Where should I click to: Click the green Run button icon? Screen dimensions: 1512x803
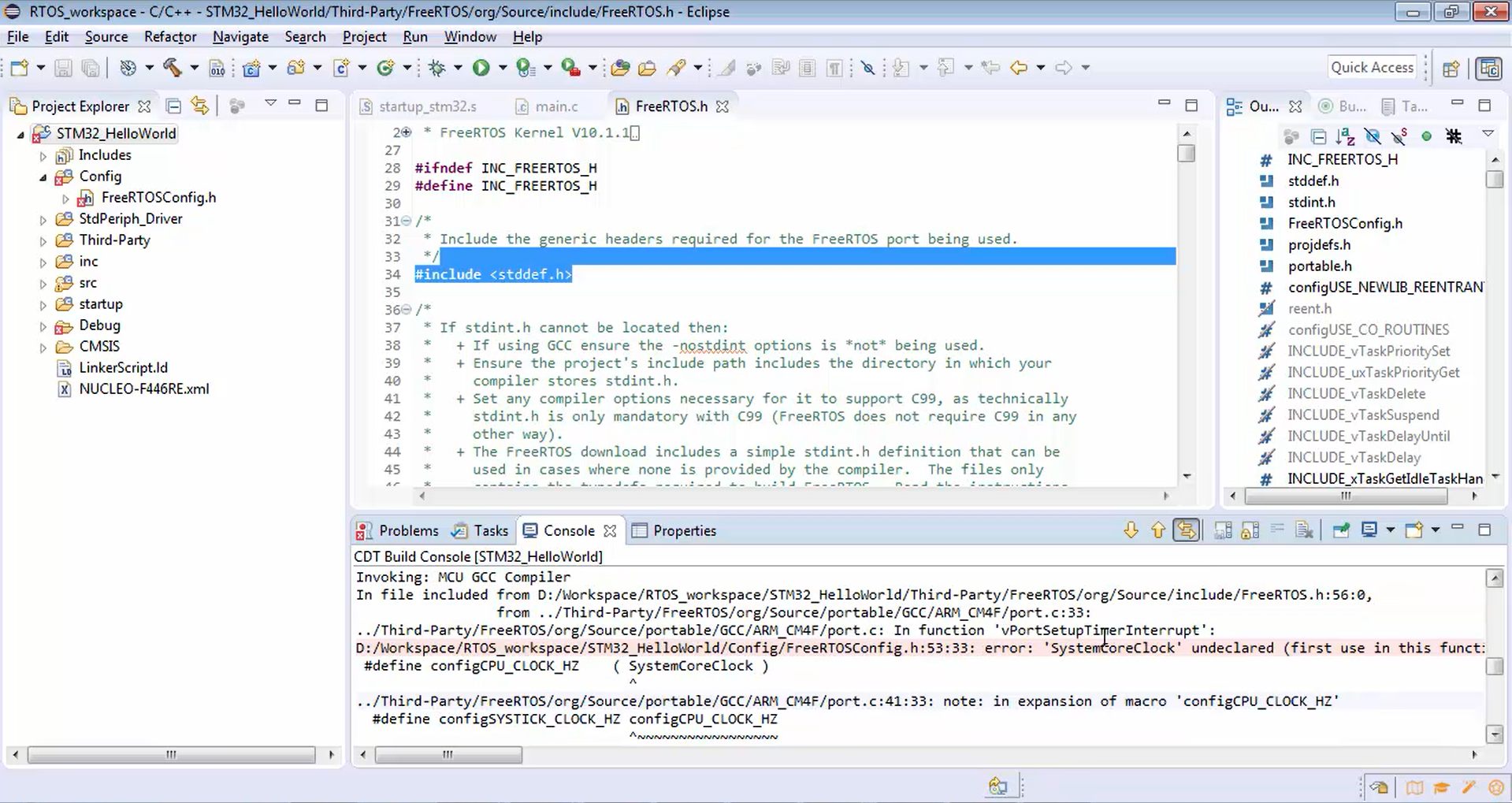coord(481,68)
